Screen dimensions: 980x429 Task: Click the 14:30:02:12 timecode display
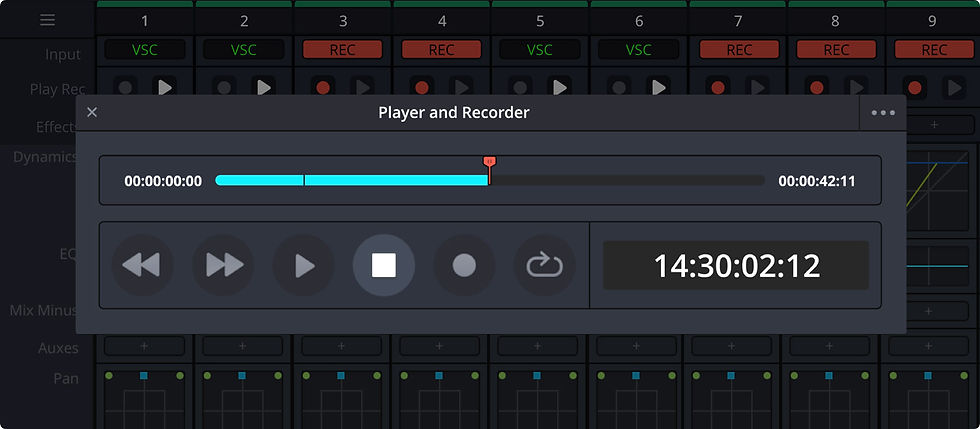pos(736,266)
